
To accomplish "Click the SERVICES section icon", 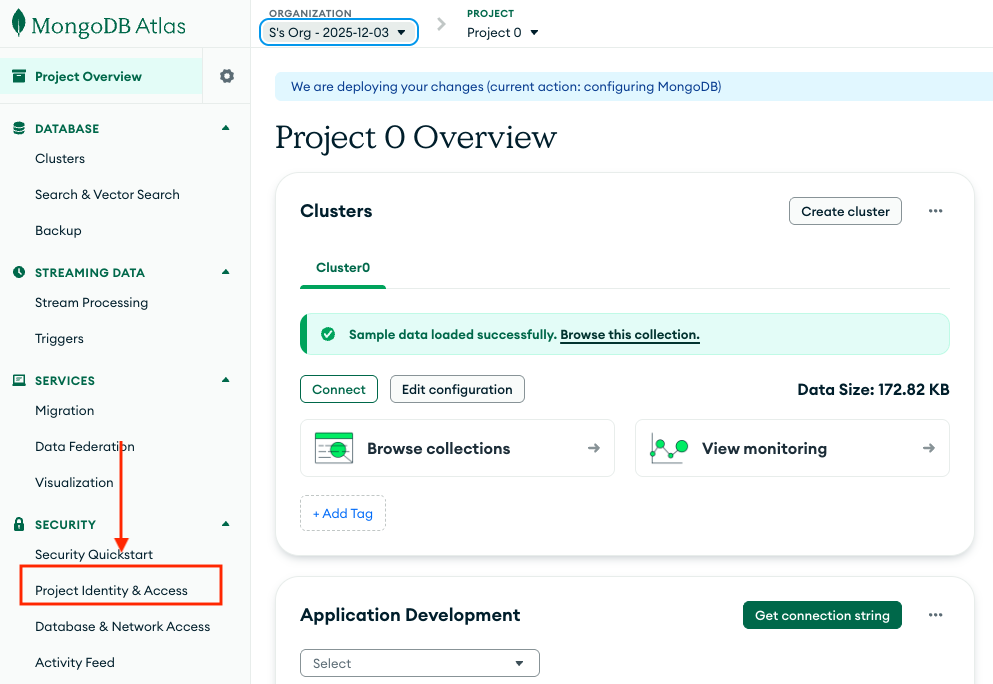I will click(20, 380).
